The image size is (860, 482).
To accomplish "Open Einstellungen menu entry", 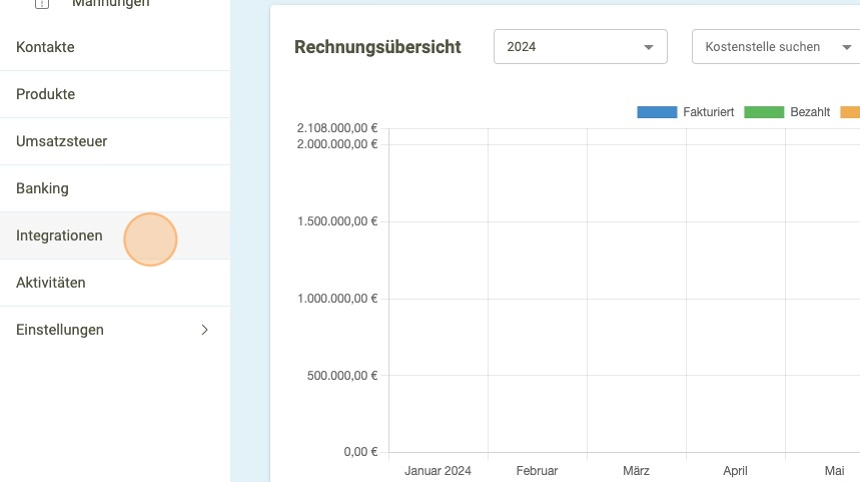I will click(115, 330).
